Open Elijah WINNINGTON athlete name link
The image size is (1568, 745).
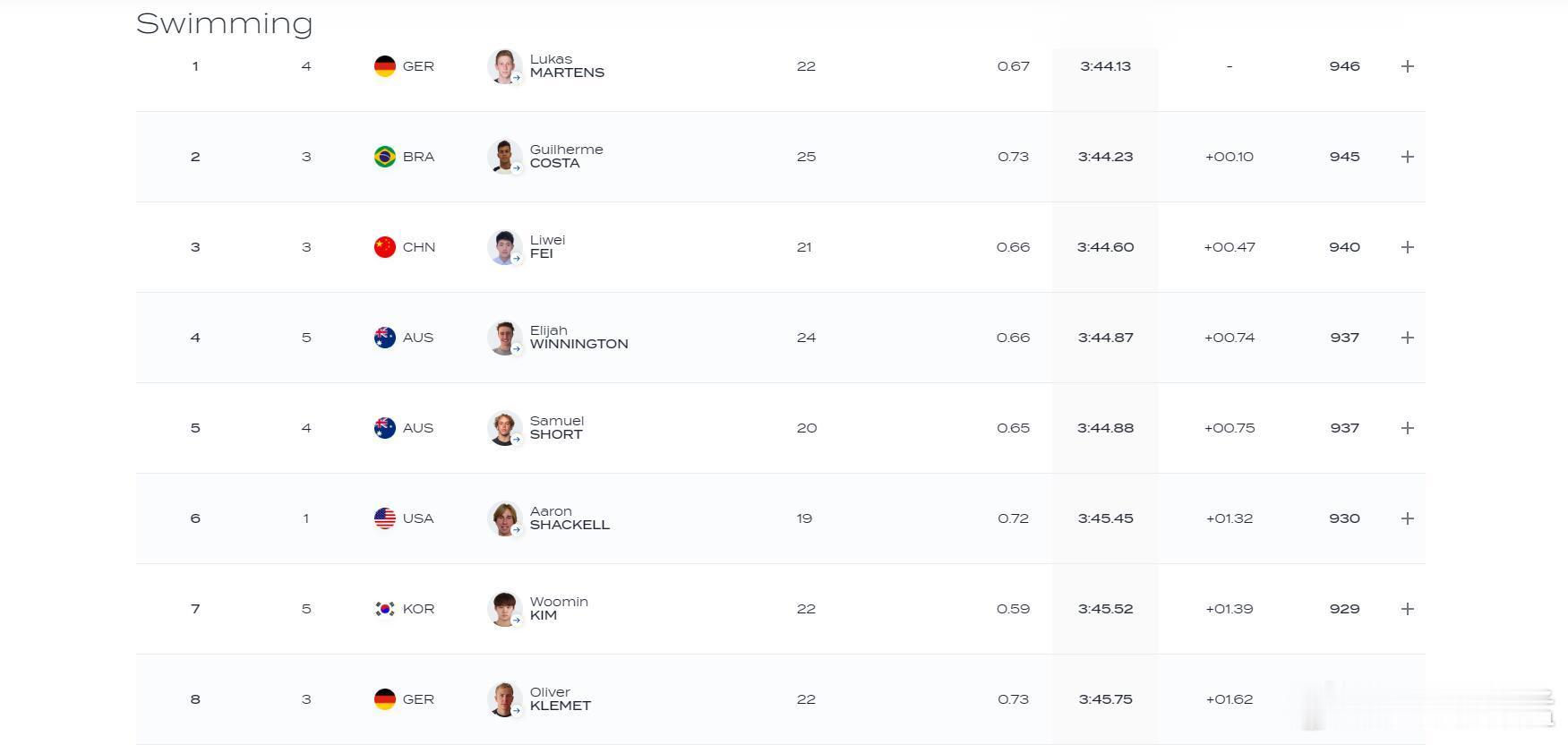point(579,338)
